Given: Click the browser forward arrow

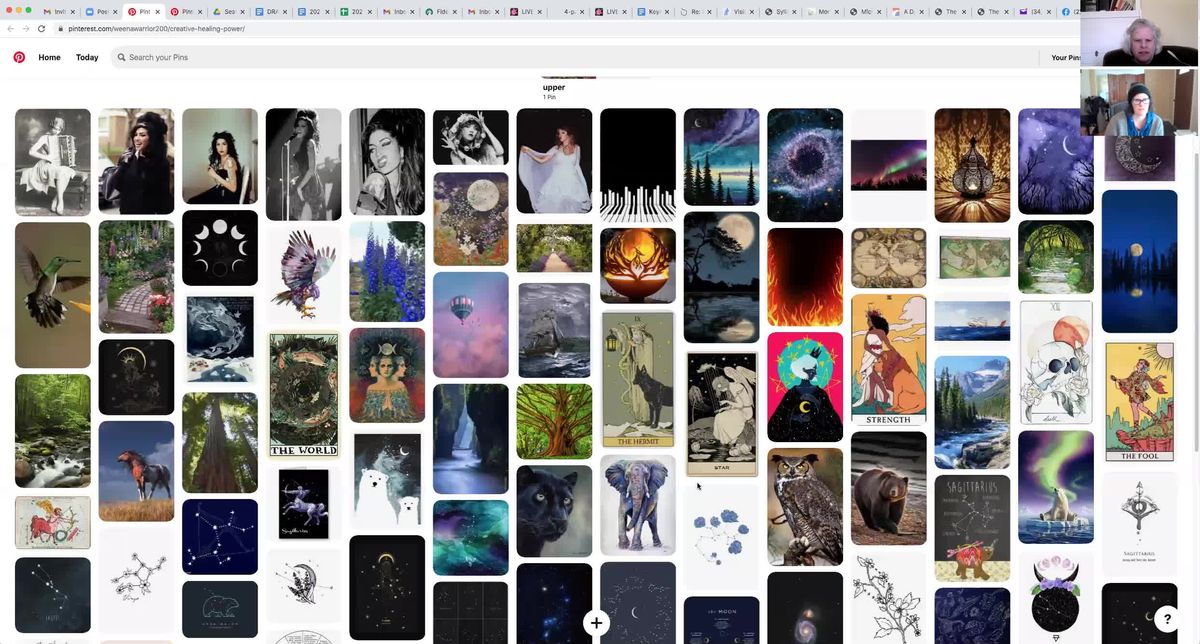Looking at the screenshot, I should (26, 28).
